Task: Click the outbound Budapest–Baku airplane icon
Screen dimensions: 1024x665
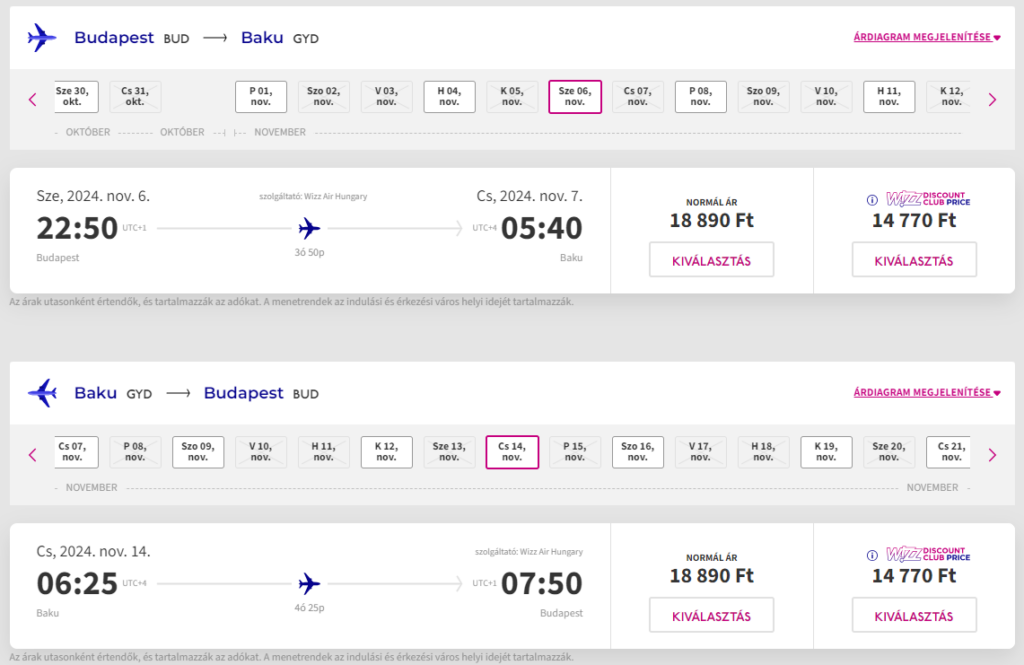Action: 42,38
